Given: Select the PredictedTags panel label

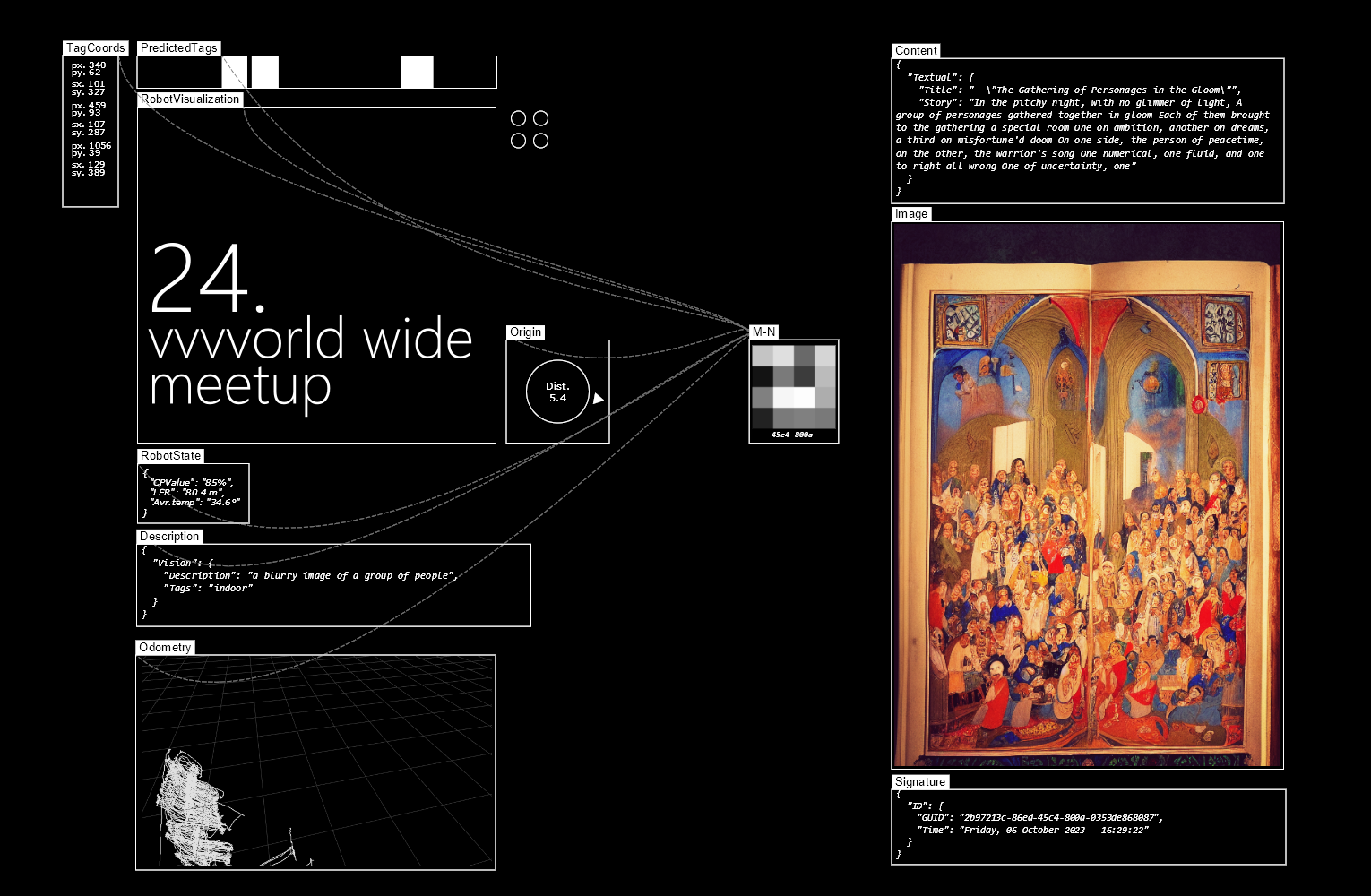Looking at the screenshot, I should pos(179,48).
